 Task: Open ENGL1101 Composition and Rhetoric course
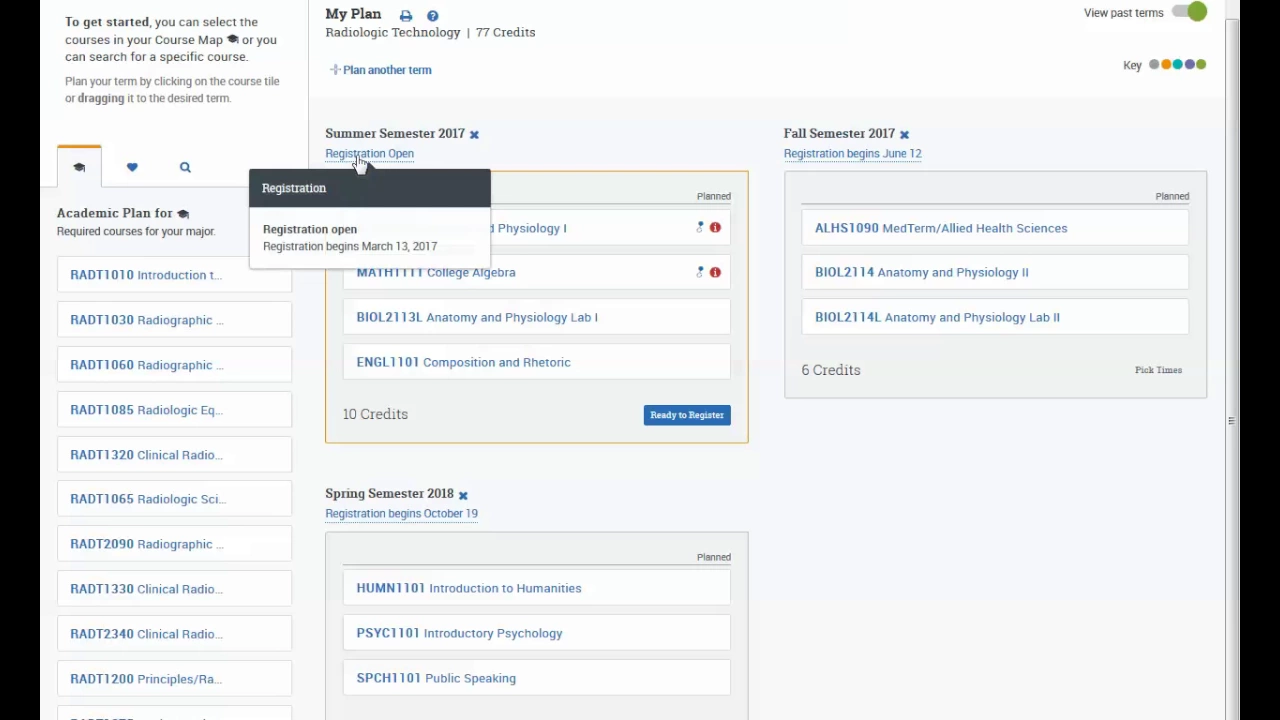[x=536, y=362]
